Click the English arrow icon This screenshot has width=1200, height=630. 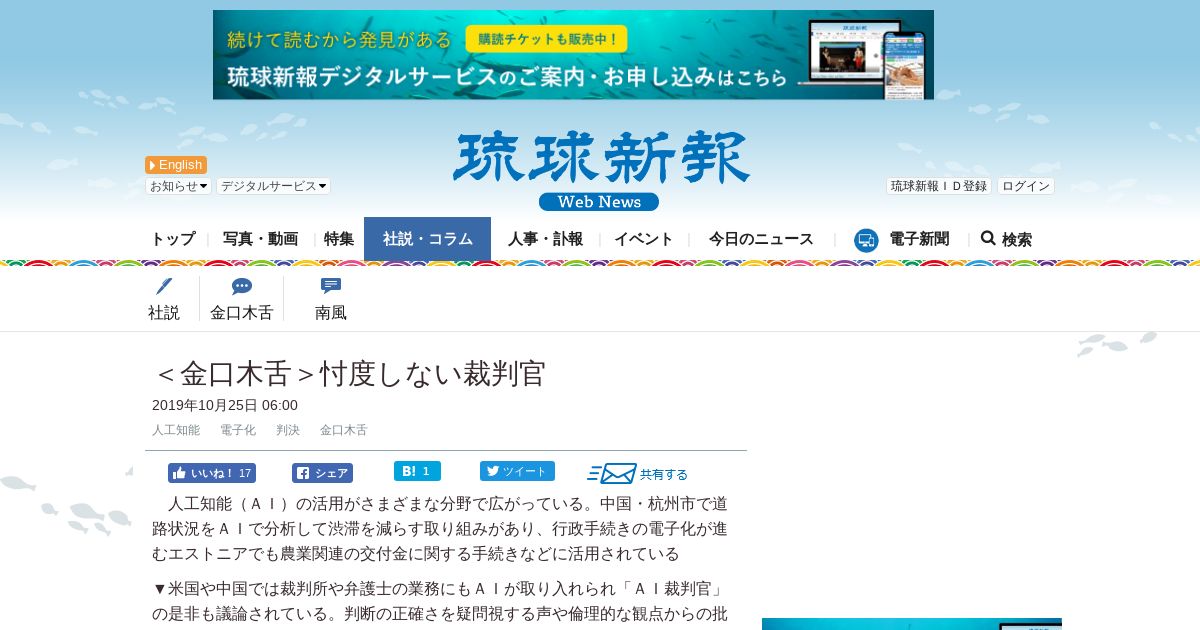point(152,165)
